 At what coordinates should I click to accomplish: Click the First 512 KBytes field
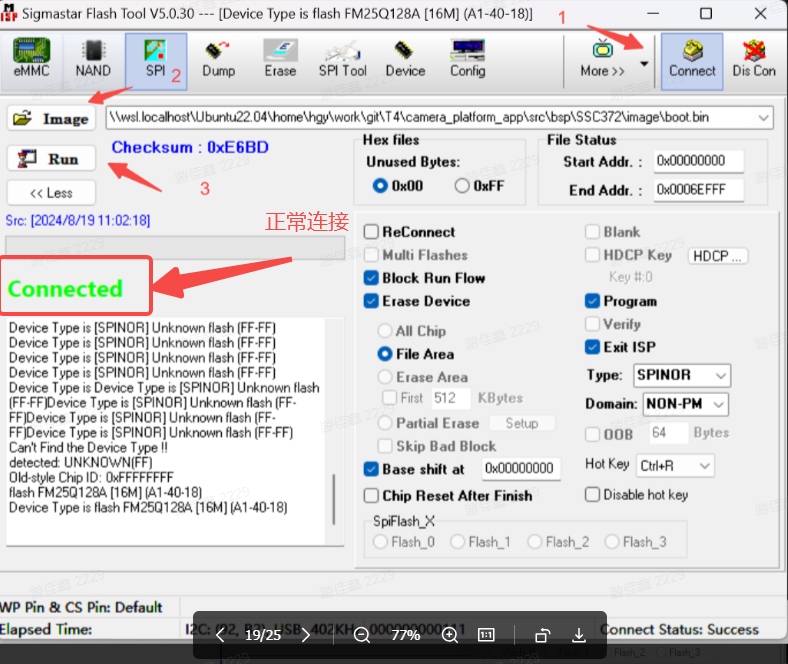[x=451, y=398]
